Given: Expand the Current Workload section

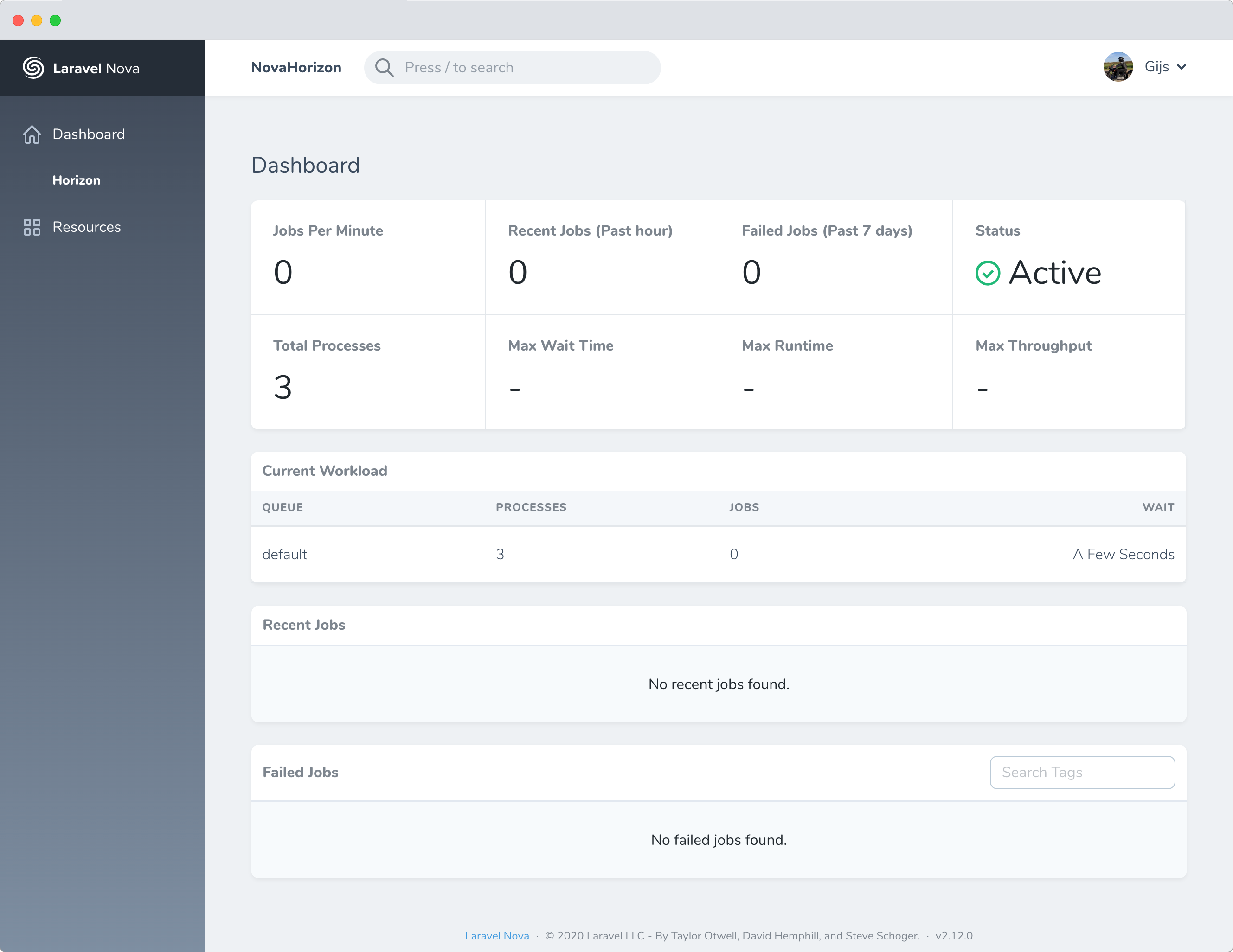Looking at the screenshot, I should tap(323, 471).
